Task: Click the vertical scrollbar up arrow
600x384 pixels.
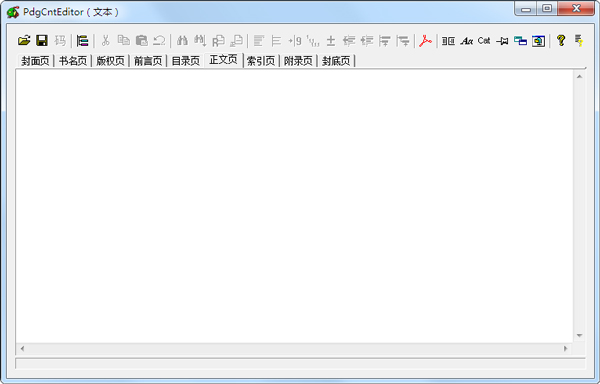Action: 579,76
